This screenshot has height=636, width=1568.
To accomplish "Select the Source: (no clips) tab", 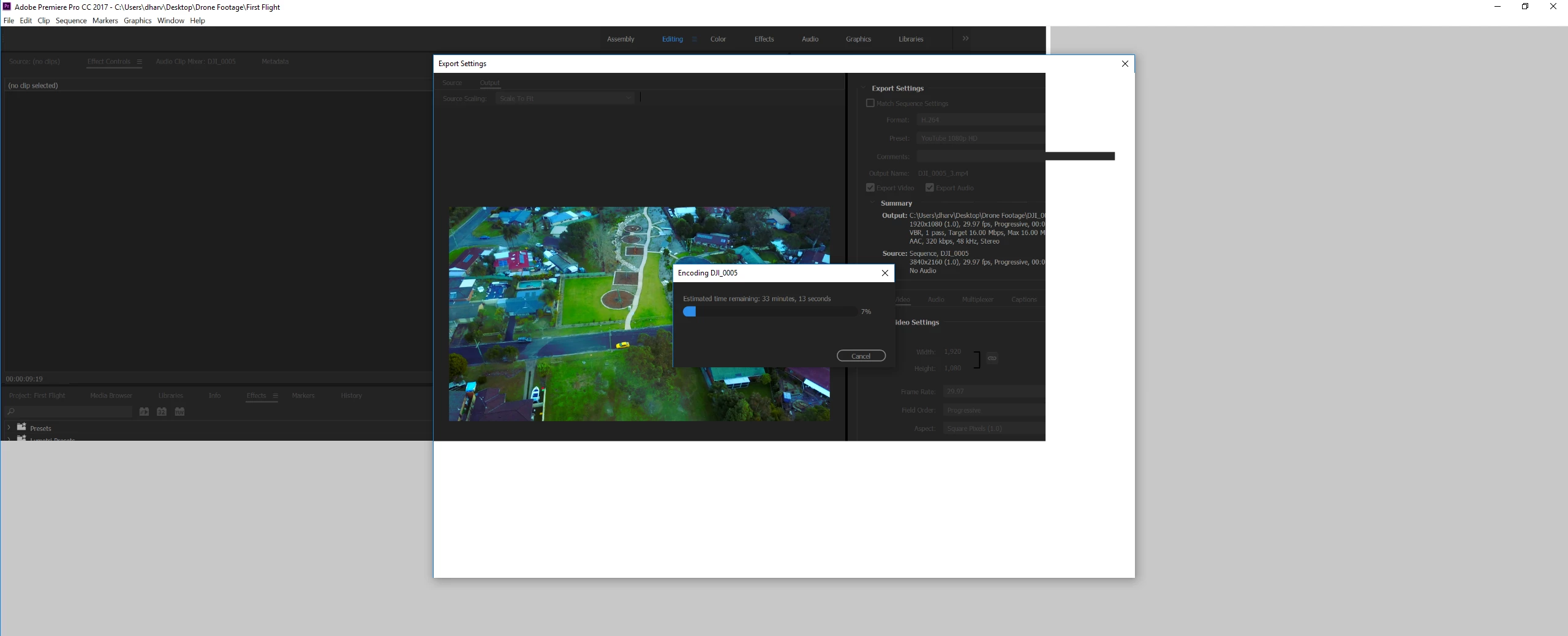I will click(x=34, y=61).
